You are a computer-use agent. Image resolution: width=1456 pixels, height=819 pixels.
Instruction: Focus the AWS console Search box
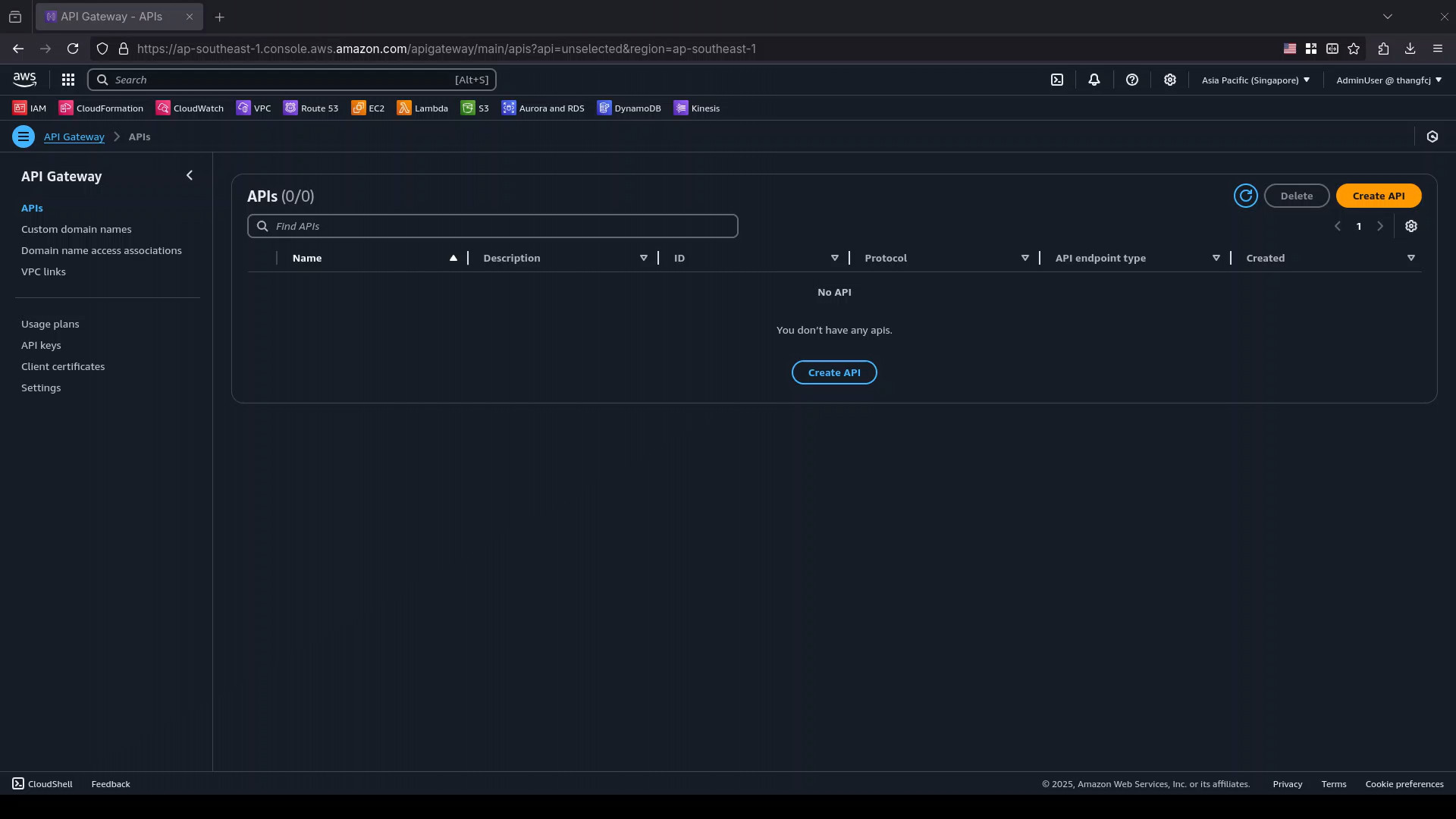click(x=292, y=80)
